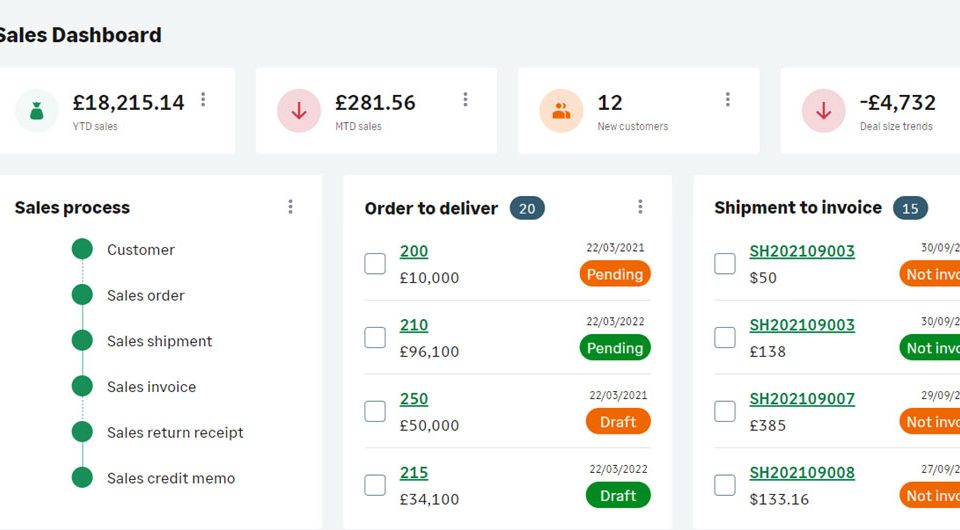Go to the Sales shipment step
960x530 pixels.
[159, 341]
